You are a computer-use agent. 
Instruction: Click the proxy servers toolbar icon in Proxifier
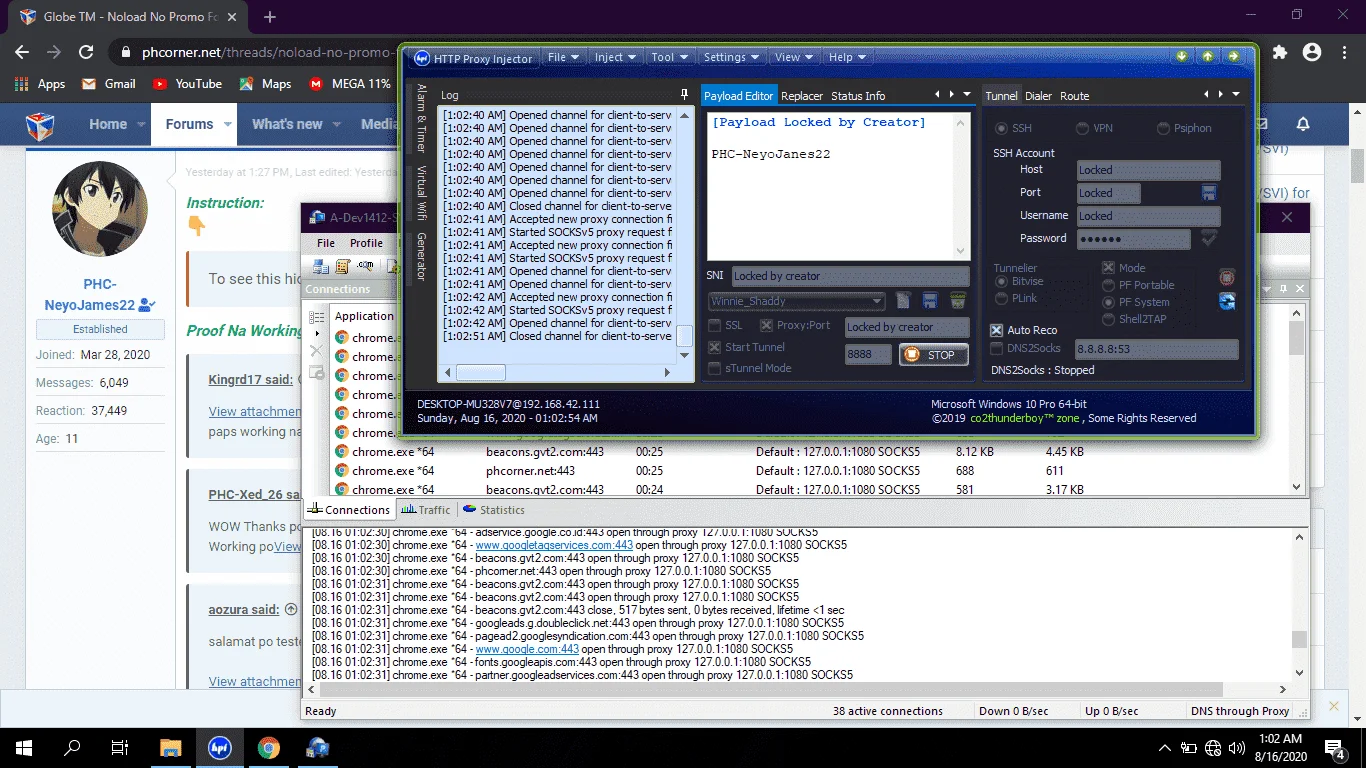[x=320, y=266]
